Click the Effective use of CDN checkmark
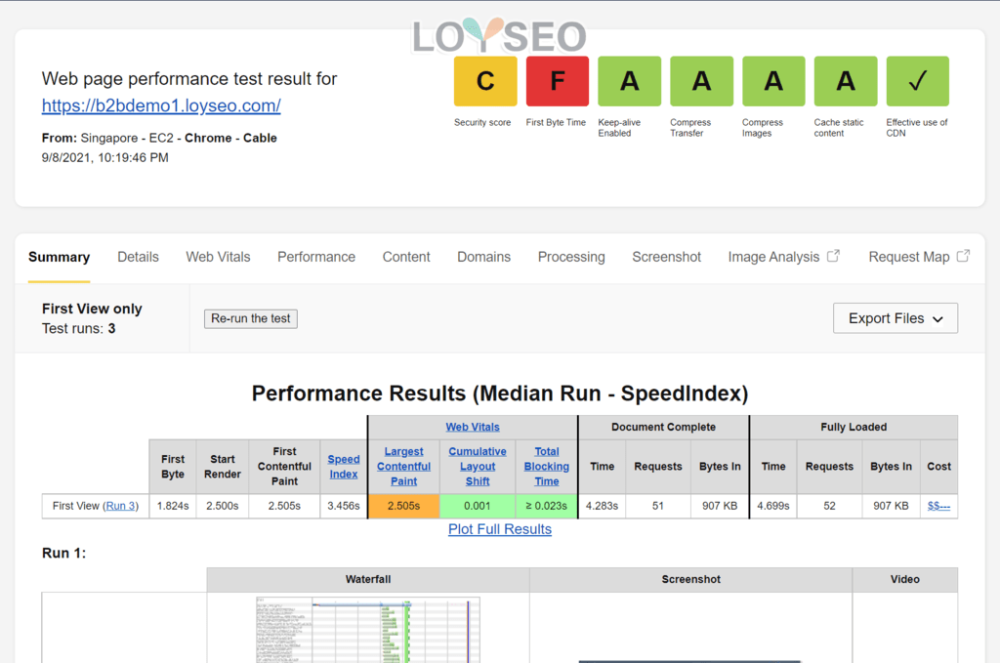The height and width of the screenshot is (663, 1000). pyautogui.click(x=918, y=81)
